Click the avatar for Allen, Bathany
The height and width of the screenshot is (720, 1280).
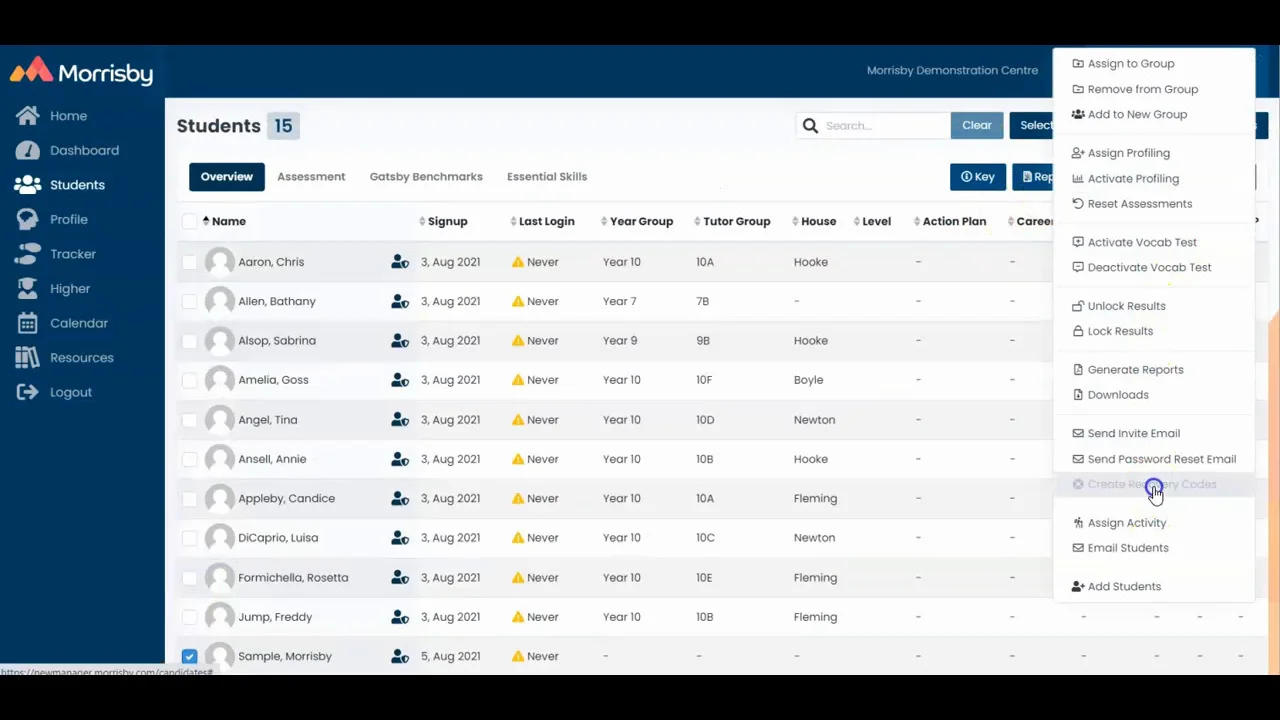[x=219, y=301]
